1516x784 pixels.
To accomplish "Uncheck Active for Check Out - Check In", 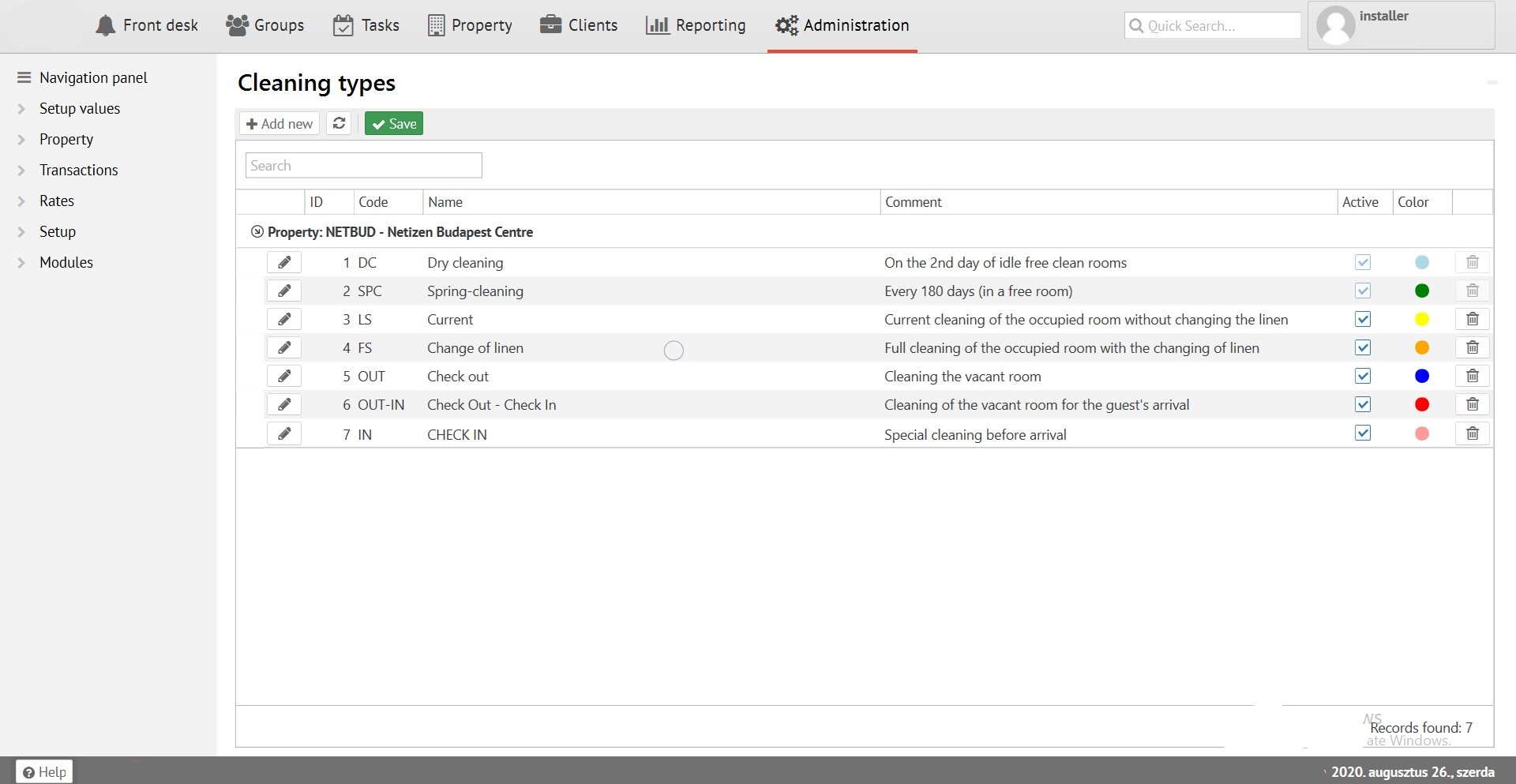I will pos(1363,404).
